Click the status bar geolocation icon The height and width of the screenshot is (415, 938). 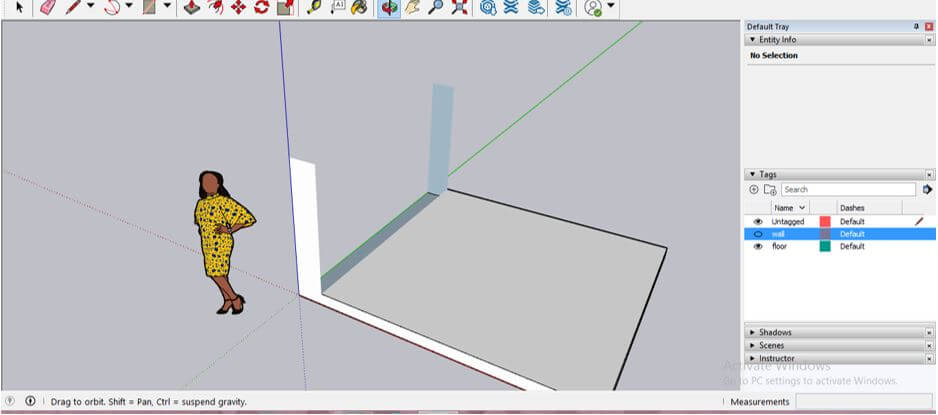point(10,401)
